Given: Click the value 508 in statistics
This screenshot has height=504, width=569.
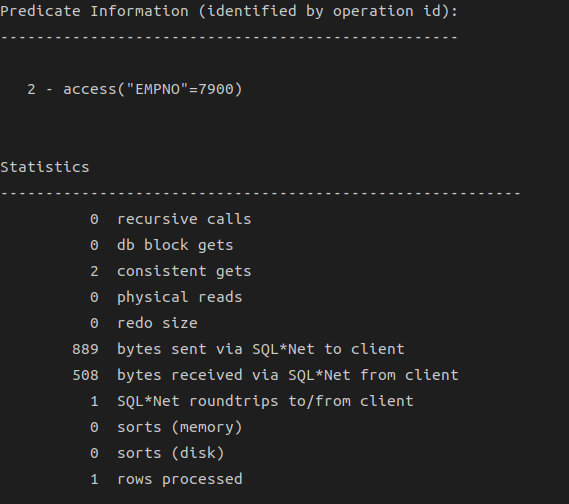Looking at the screenshot, I should click(85, 375).
